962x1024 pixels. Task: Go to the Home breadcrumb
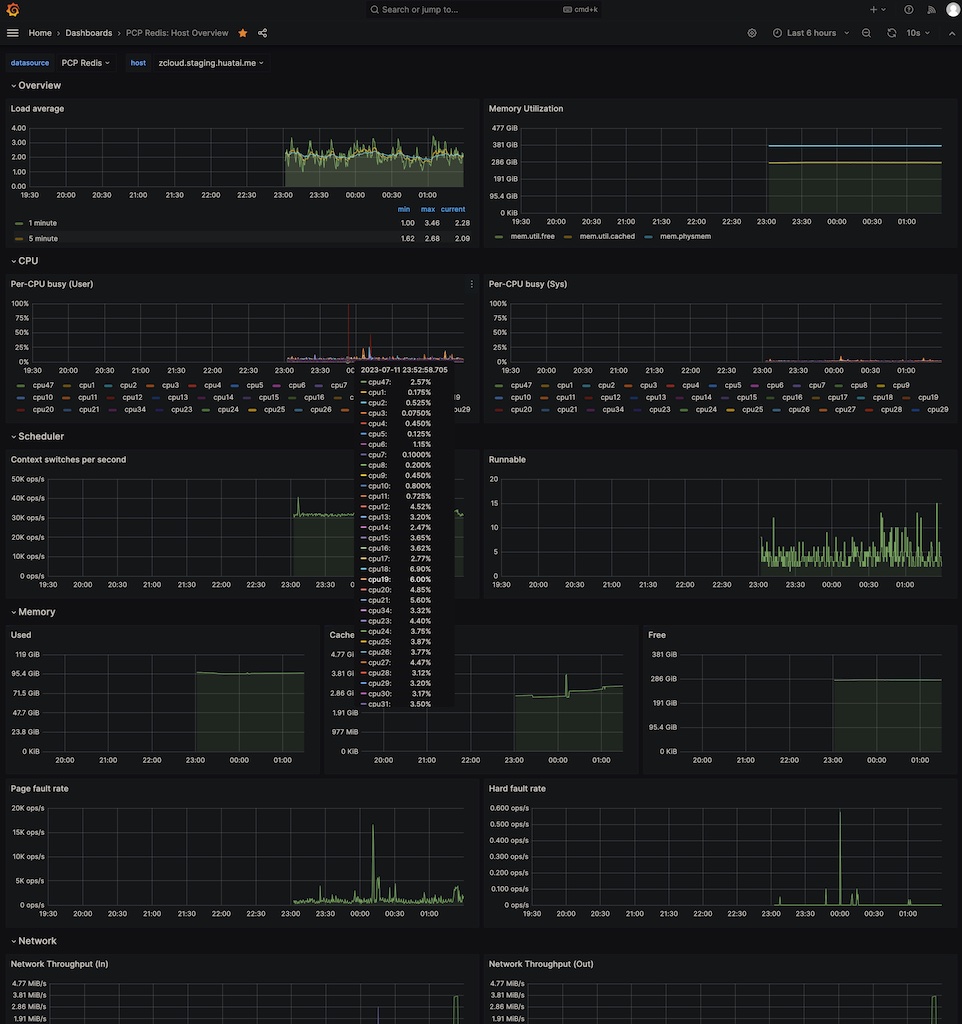40,33
